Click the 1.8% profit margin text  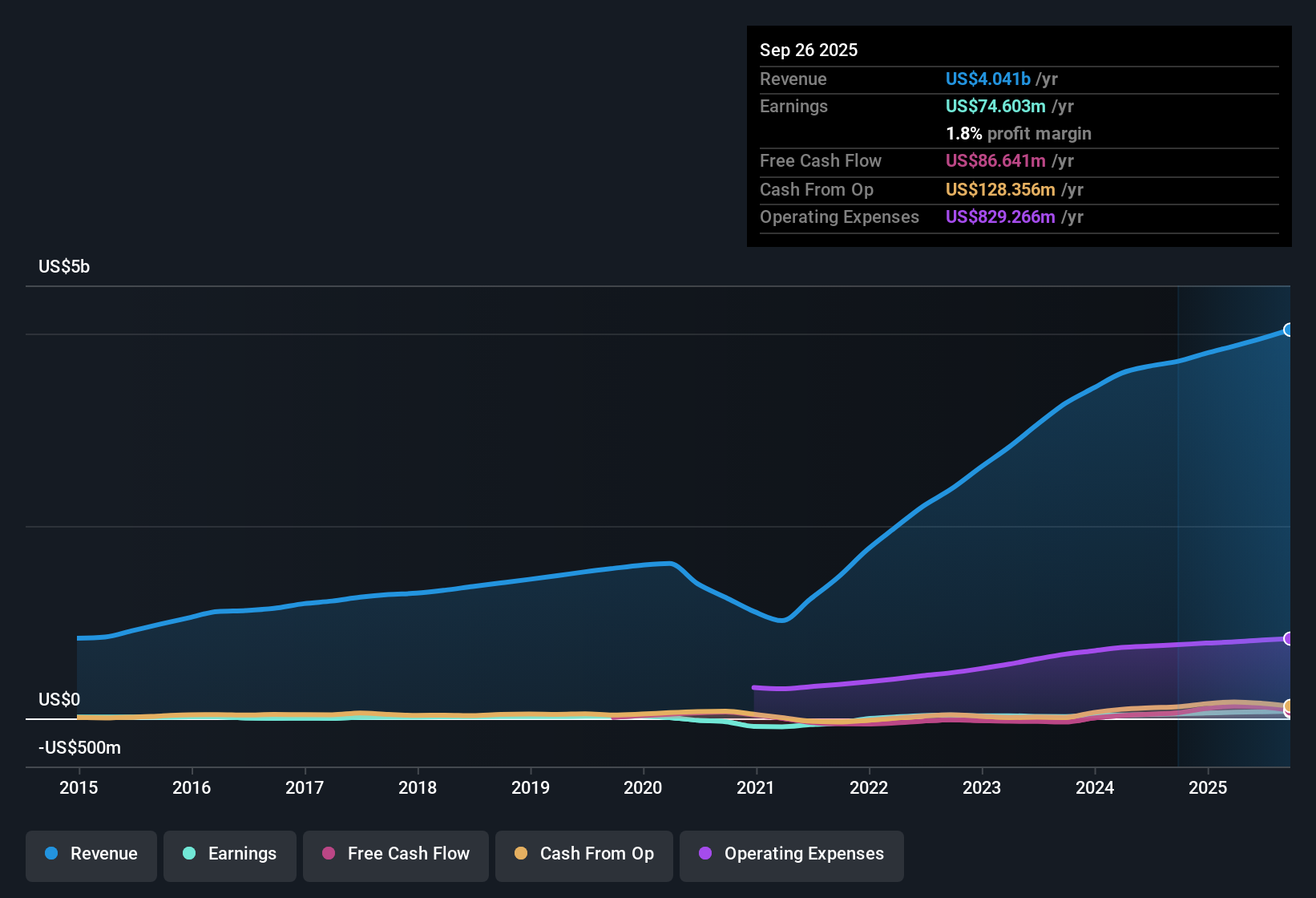point(1019,134)
